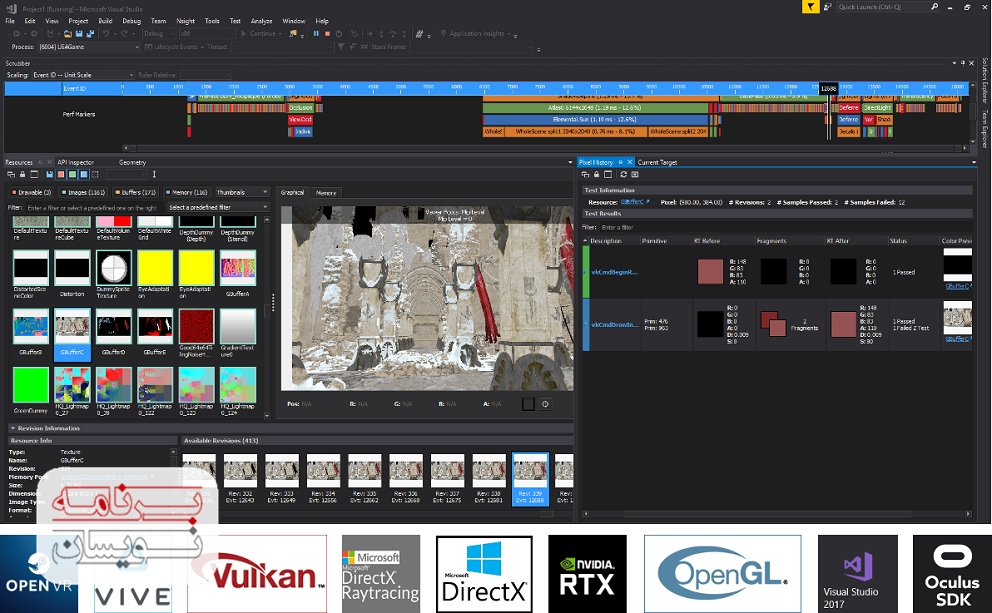Switch to the Current Target tab
The width and height of the screenshot is (992, 613).
(657, 162)
